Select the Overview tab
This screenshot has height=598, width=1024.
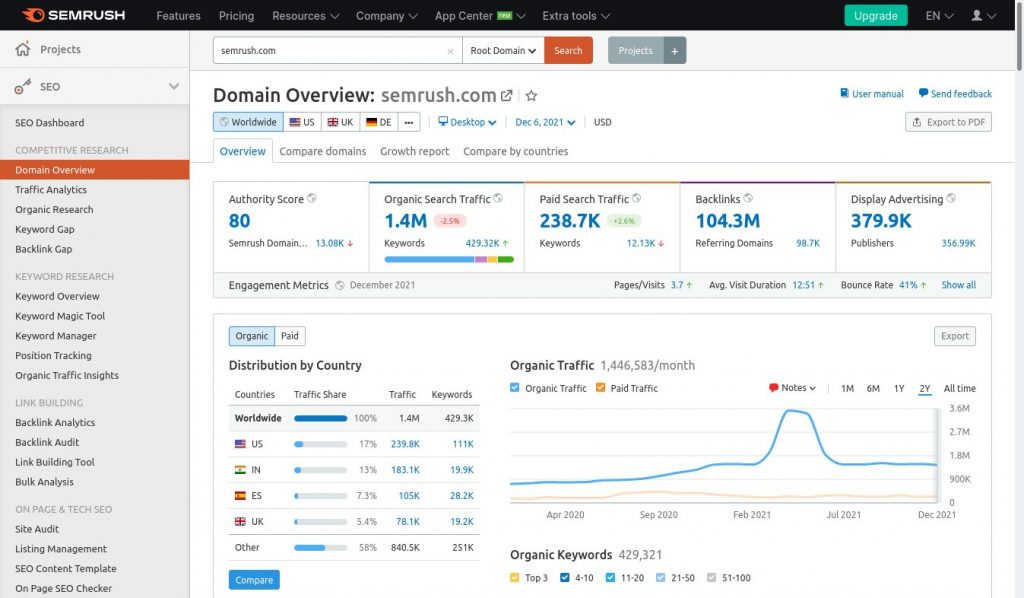[242, 151]
